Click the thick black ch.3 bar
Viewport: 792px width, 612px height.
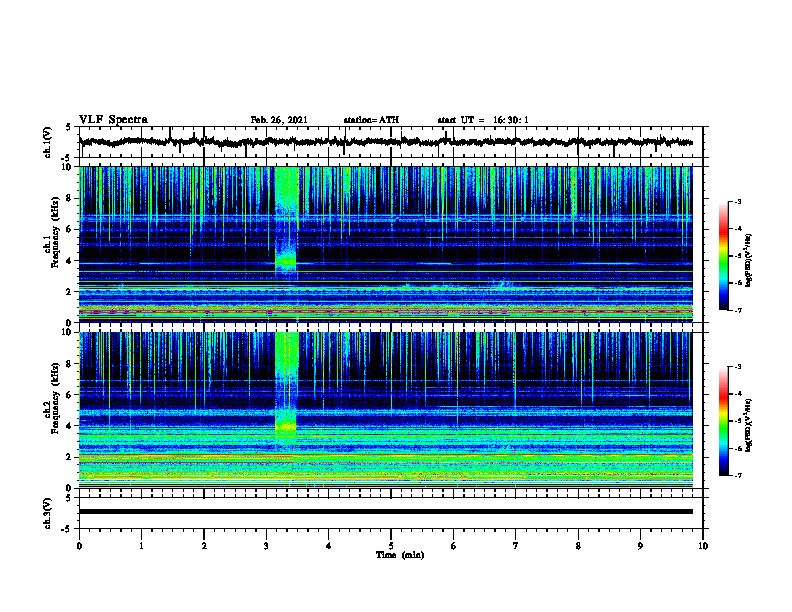coord(385,512)
